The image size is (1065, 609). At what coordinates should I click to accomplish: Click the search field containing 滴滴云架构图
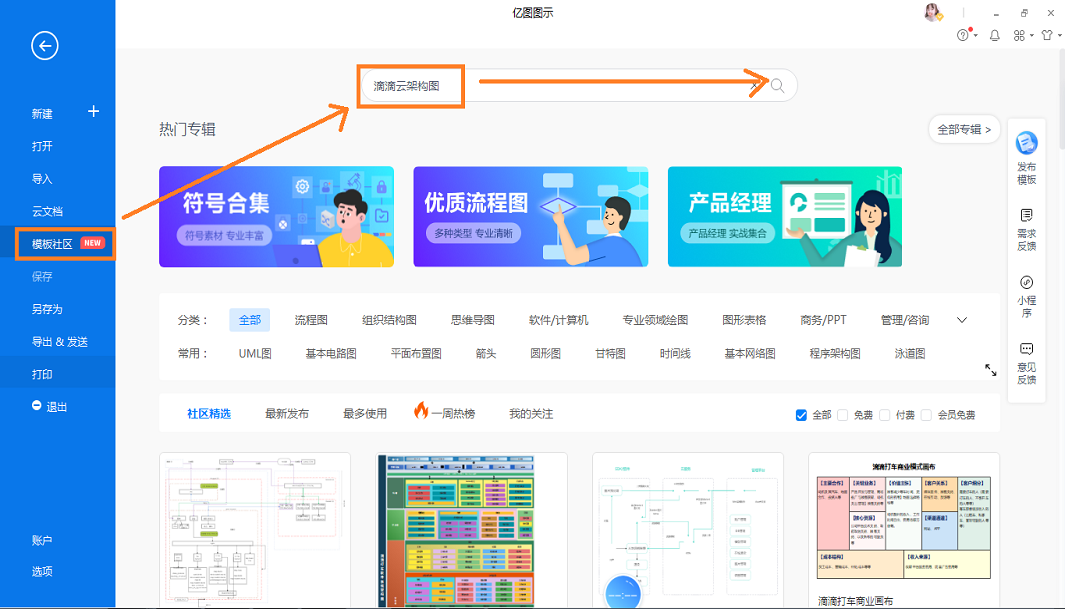577,86
